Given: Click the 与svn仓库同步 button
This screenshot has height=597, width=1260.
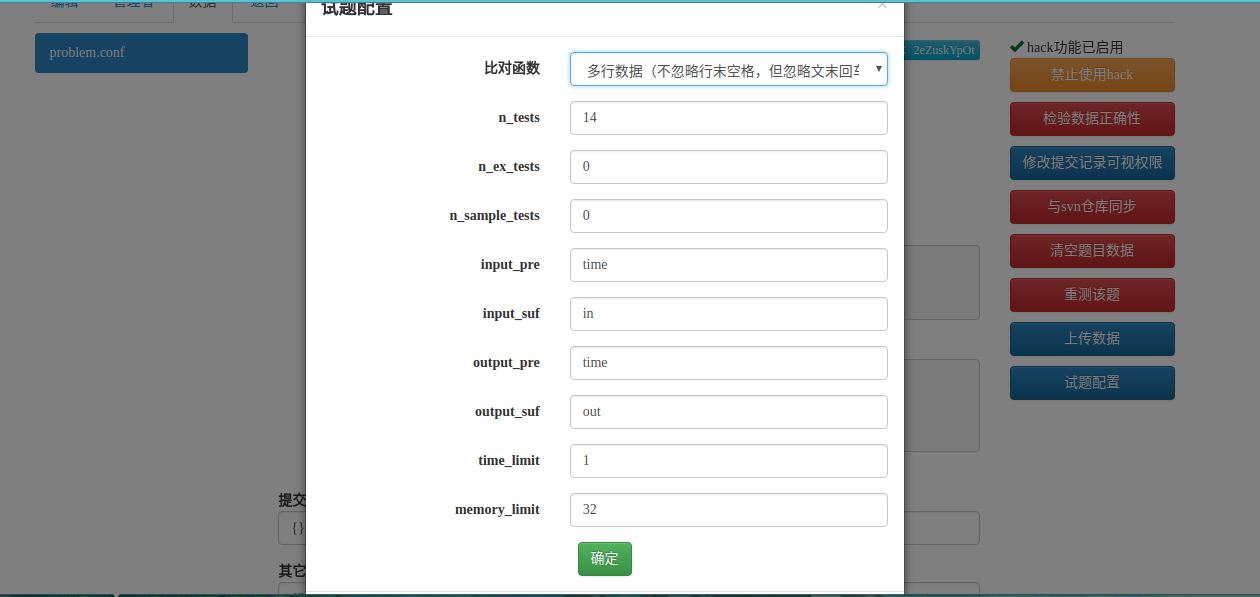Looking at the screenshot, I should [x=1092, y=207].
